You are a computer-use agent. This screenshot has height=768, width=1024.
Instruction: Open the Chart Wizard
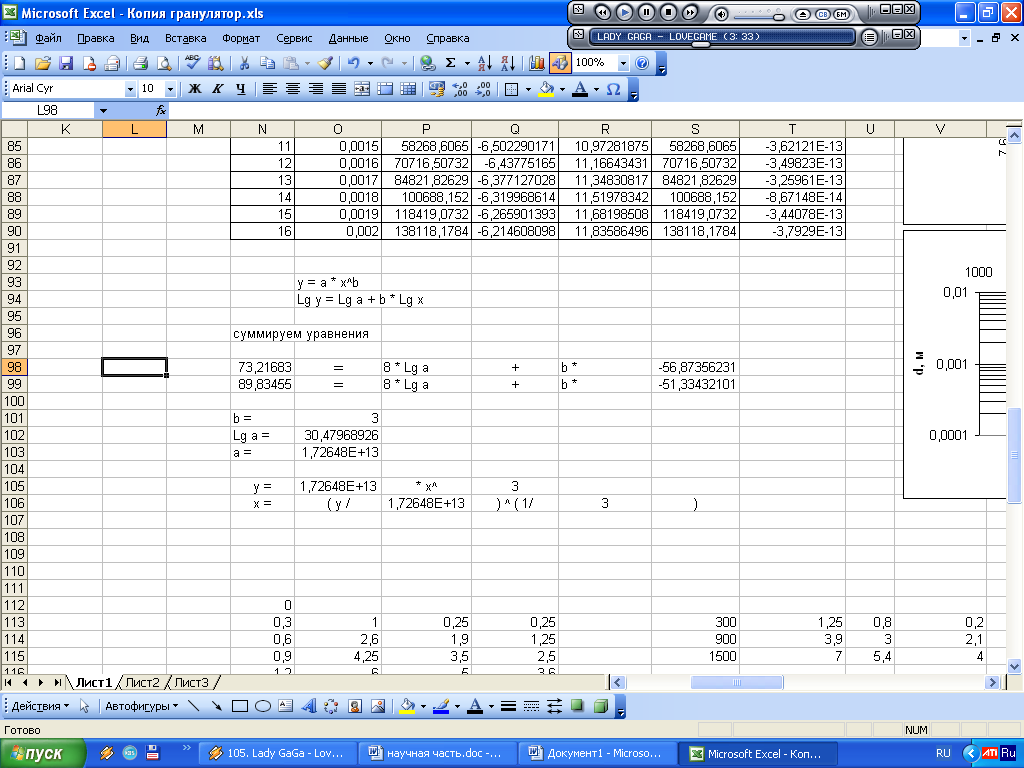537,63
